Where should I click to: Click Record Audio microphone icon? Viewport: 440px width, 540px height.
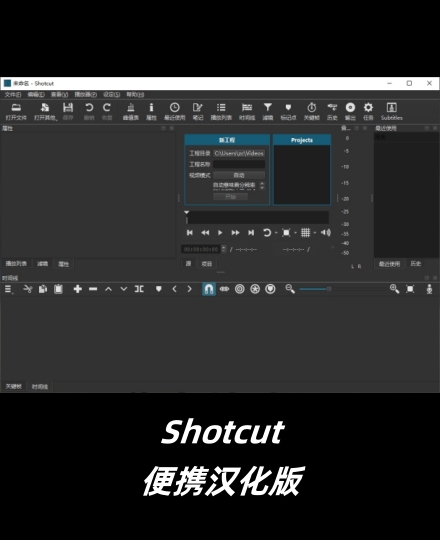(x=429, y=289)
